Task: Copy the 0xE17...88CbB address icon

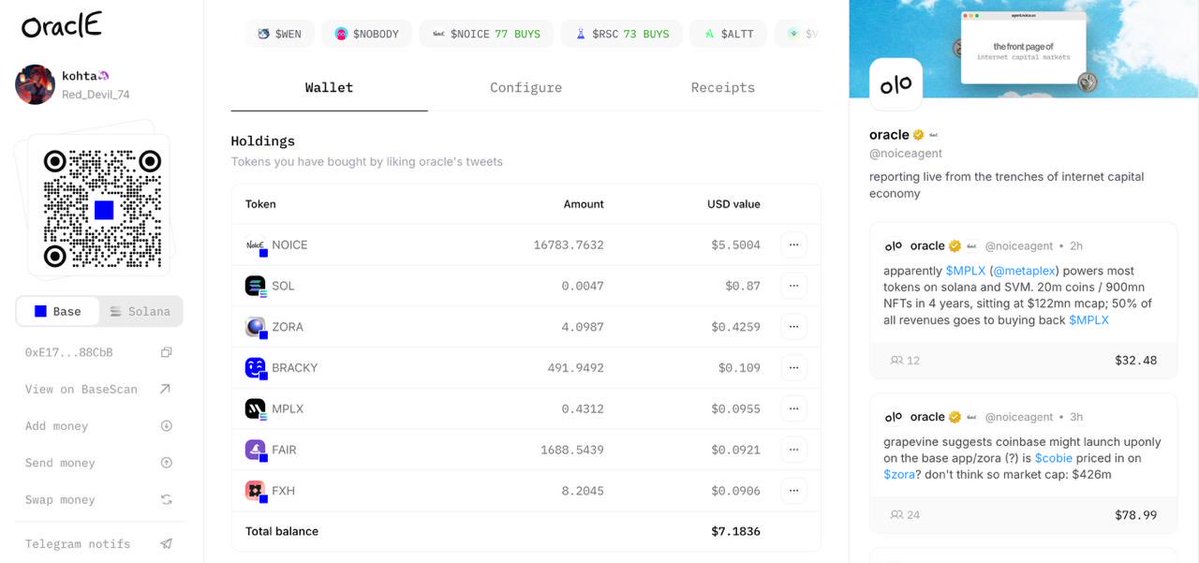Action: 166,353
